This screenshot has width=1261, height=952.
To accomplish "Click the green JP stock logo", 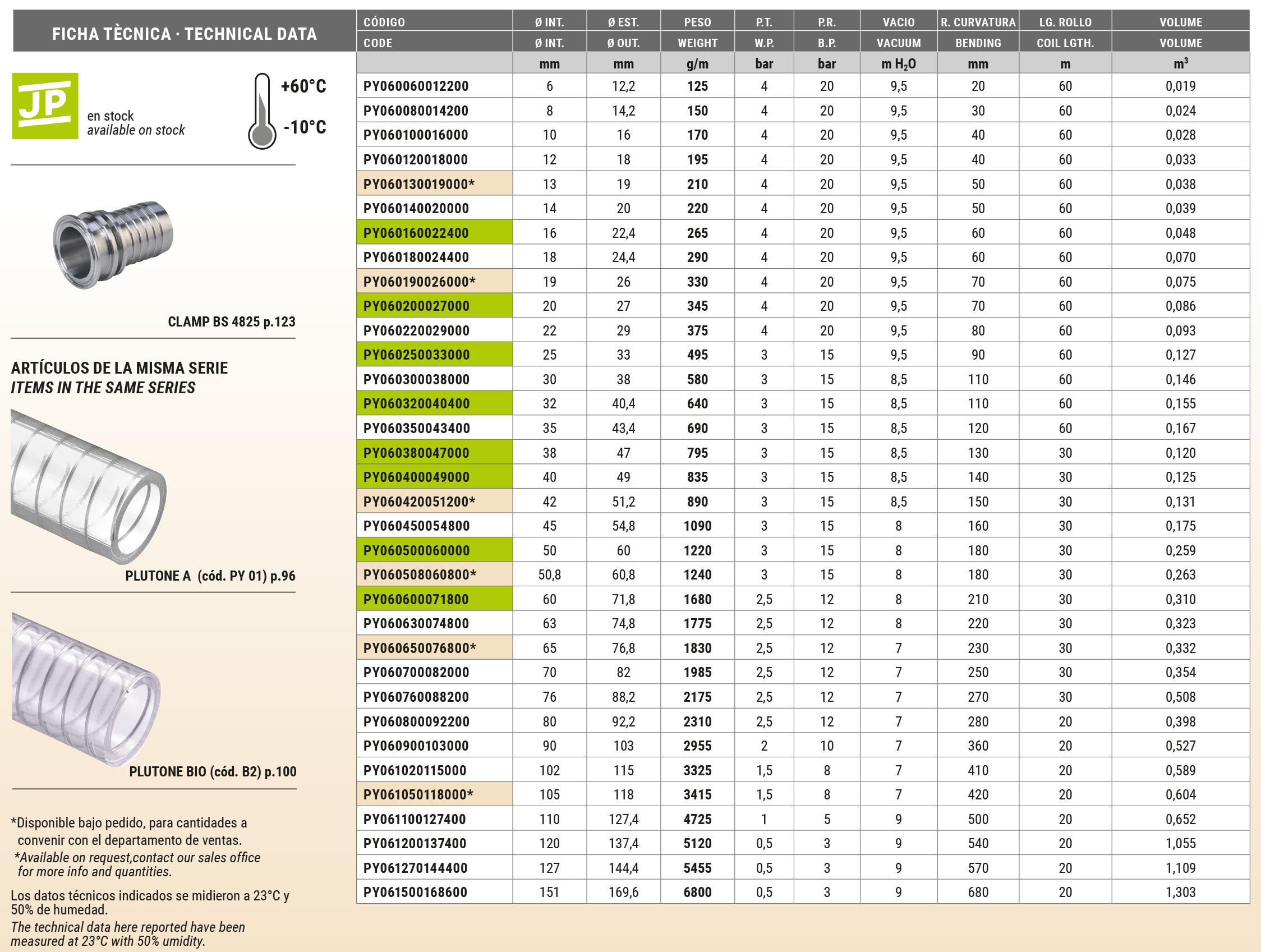I will (x=45, y=106).
